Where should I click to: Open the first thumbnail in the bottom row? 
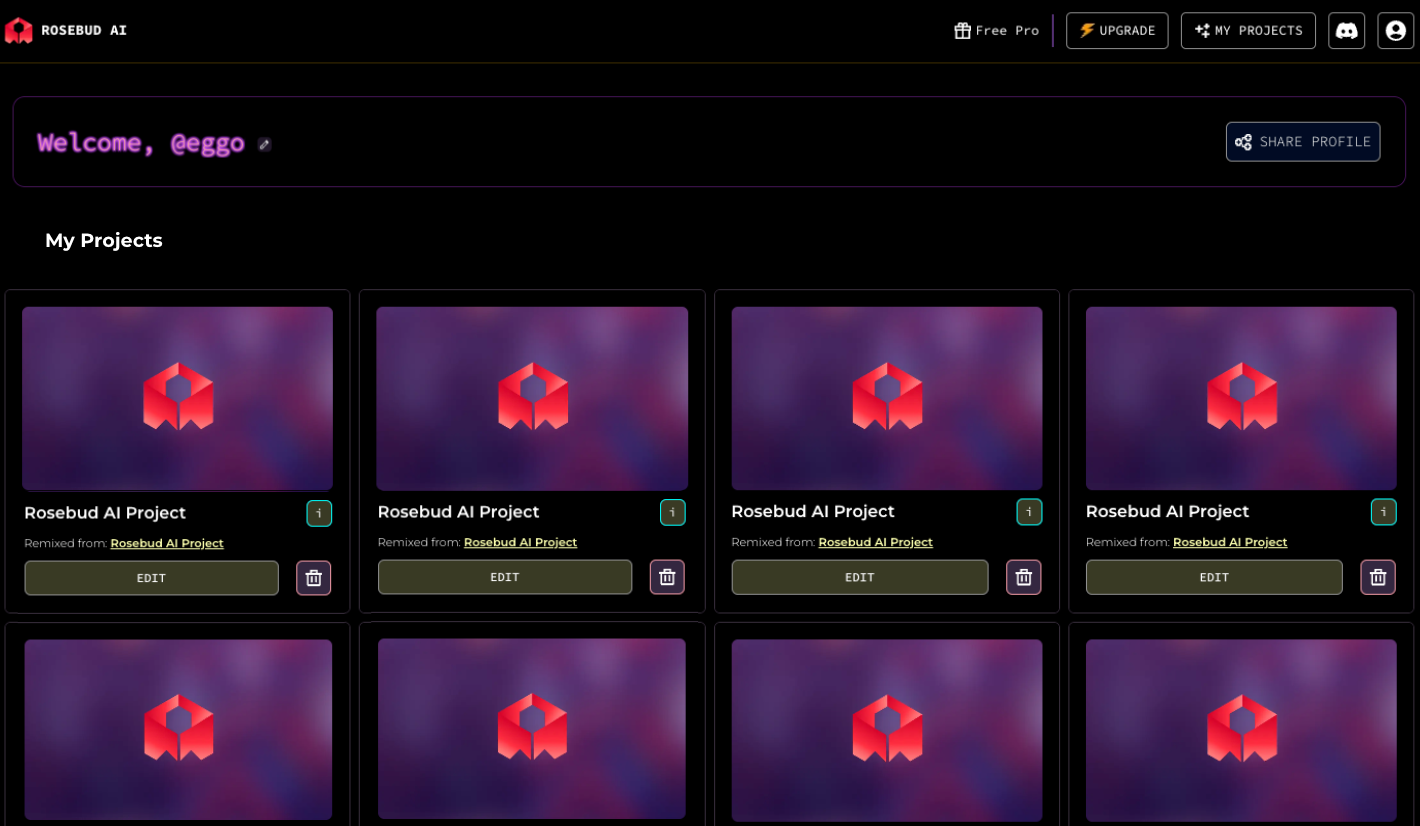(178, 730)
